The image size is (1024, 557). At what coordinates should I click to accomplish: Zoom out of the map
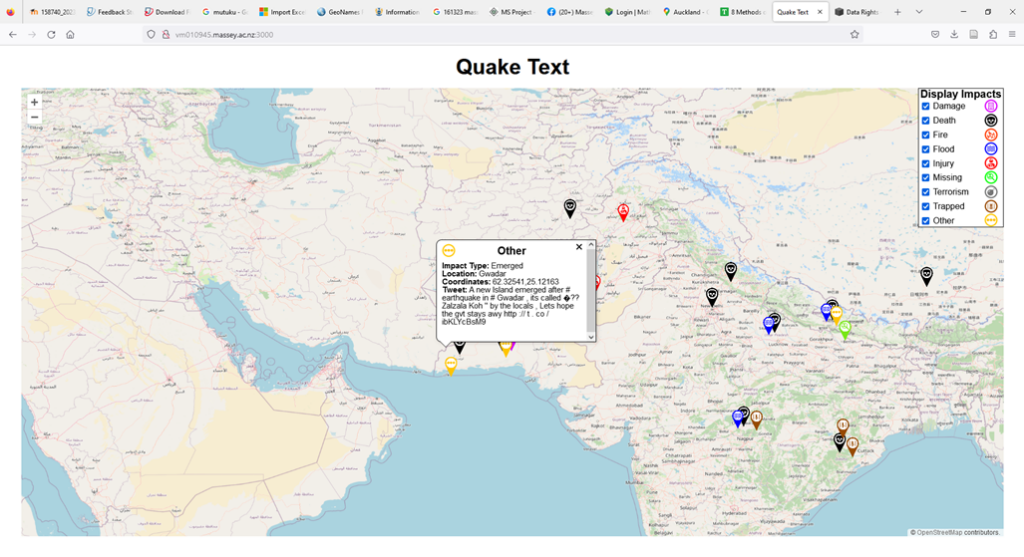[x=34, y=117]
